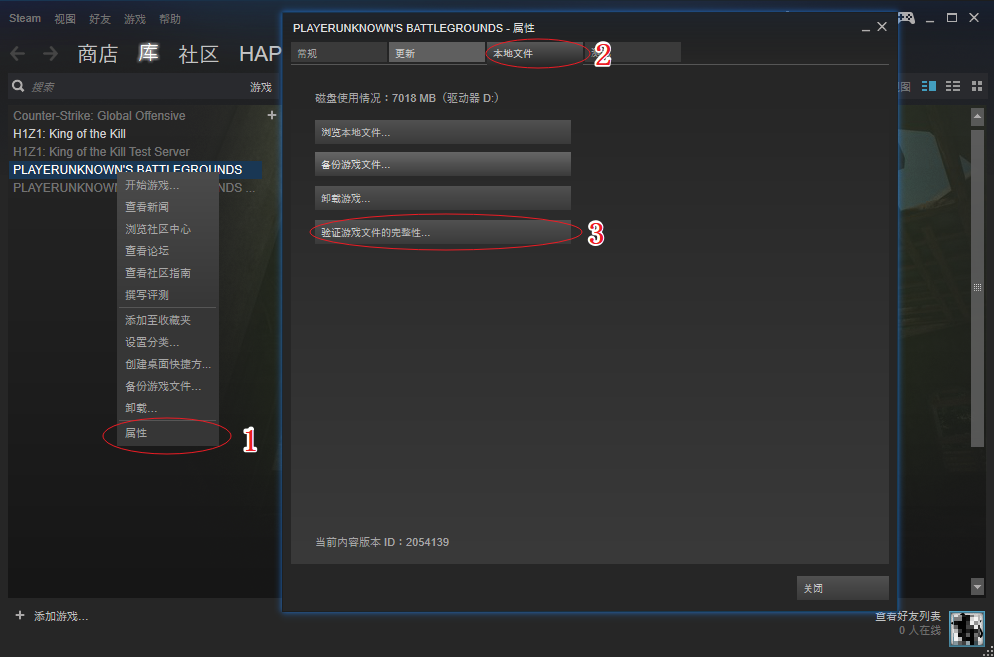Choose 设置分类 from context menu
The height and width of the screenshot is (657, 994).
coord(168,342)
